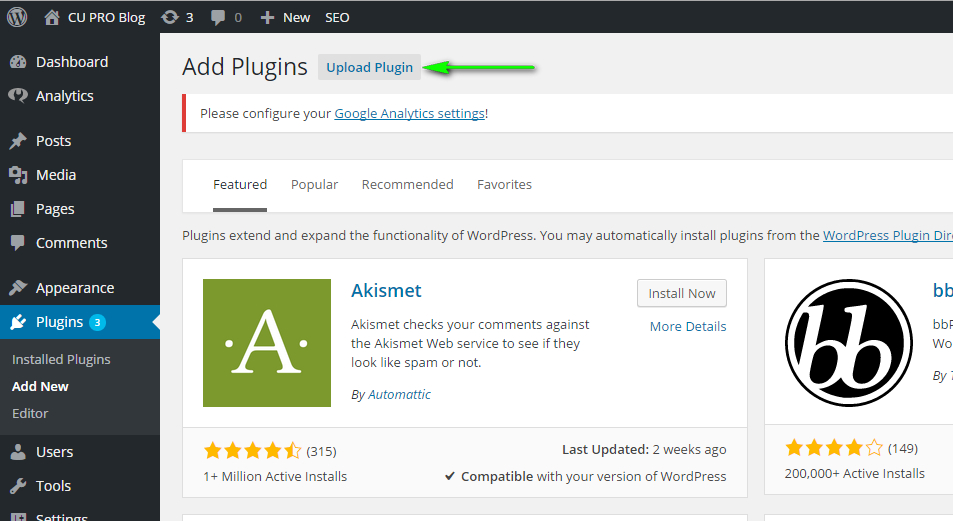This screenshot has width=953, height=521.
Task: View More Details for Akismet
Action: tap(688, 326)
